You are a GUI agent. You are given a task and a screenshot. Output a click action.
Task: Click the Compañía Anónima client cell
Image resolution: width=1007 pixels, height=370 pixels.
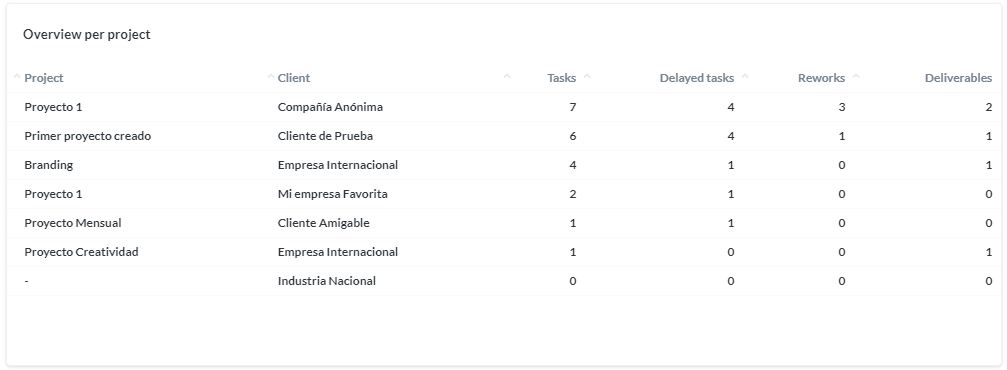pos(330,107)
